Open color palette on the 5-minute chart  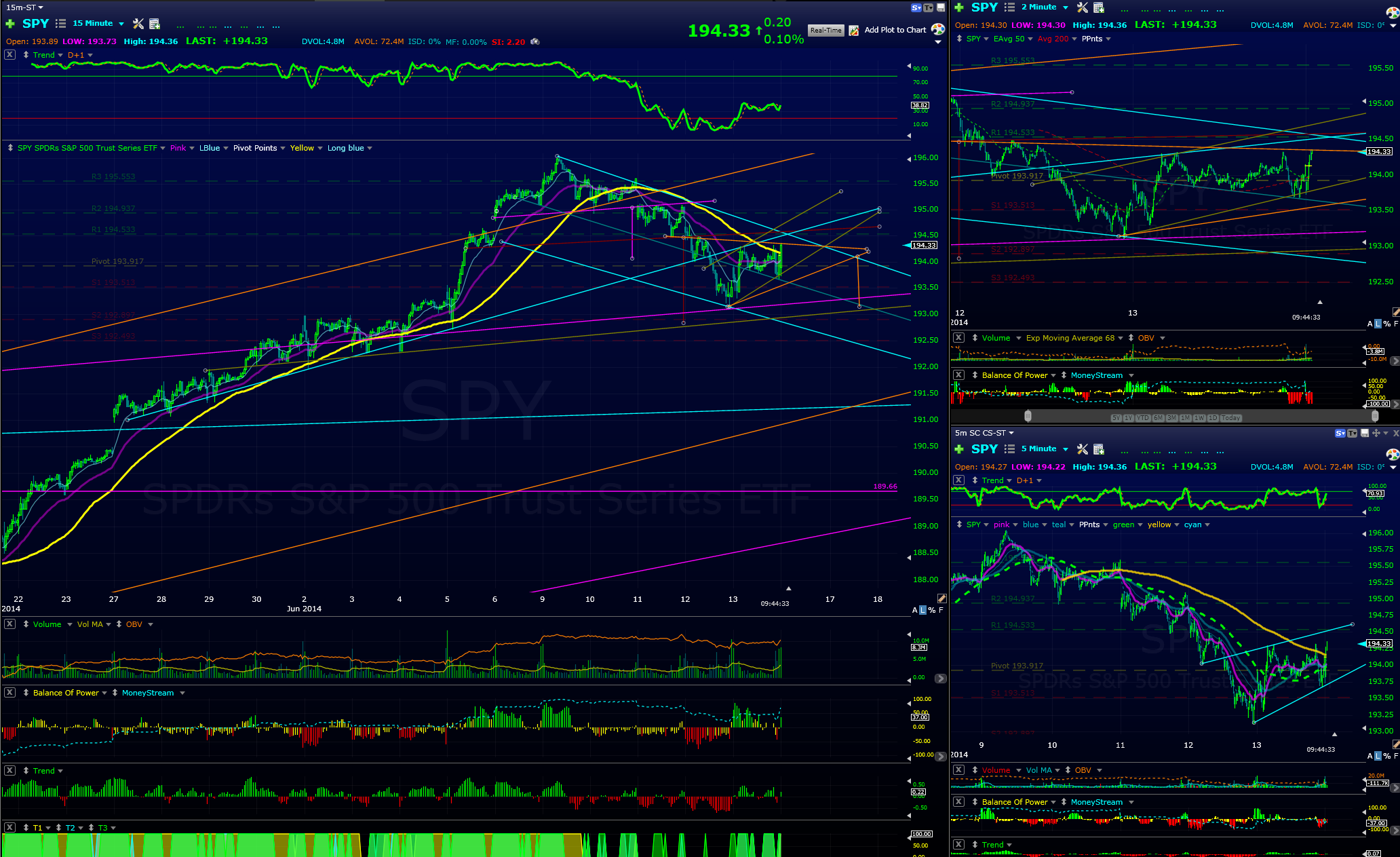coord(1393,454)
